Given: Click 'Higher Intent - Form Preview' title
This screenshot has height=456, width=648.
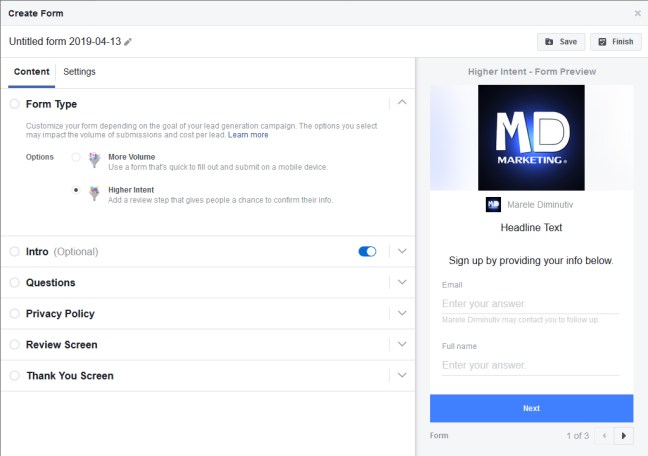Looking at the screenshot, I should pyautogui.click(x=532, y=72).
